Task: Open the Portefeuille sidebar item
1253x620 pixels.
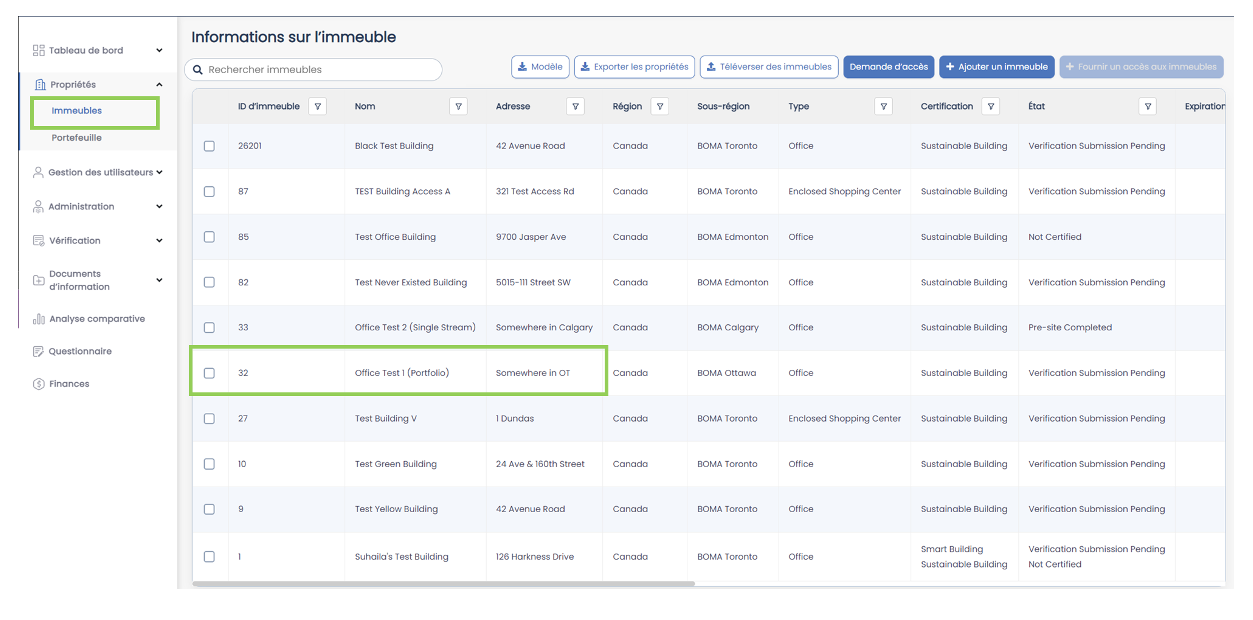Action: [x=77, y=138]
